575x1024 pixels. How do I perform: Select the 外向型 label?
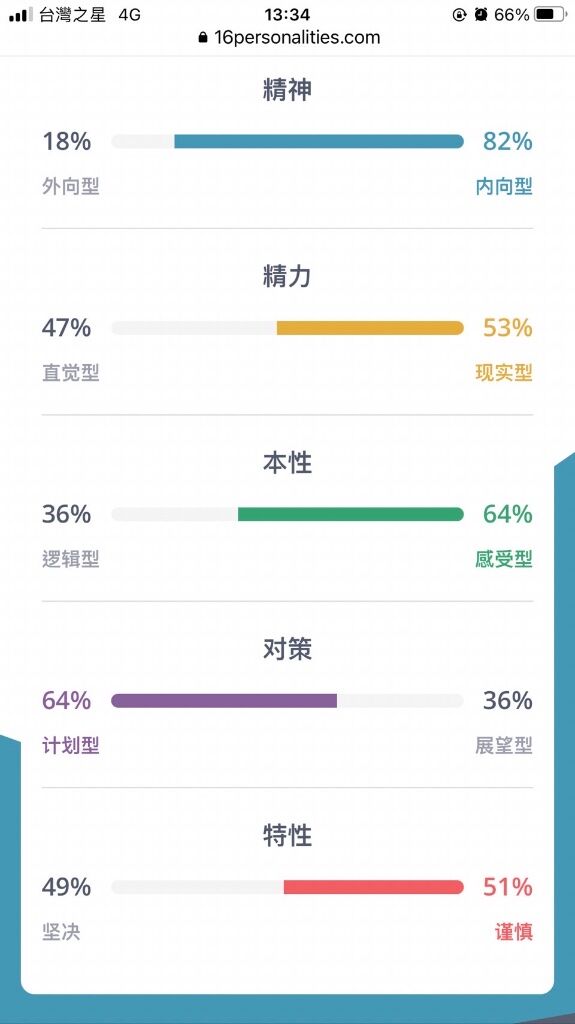point(71,187)
